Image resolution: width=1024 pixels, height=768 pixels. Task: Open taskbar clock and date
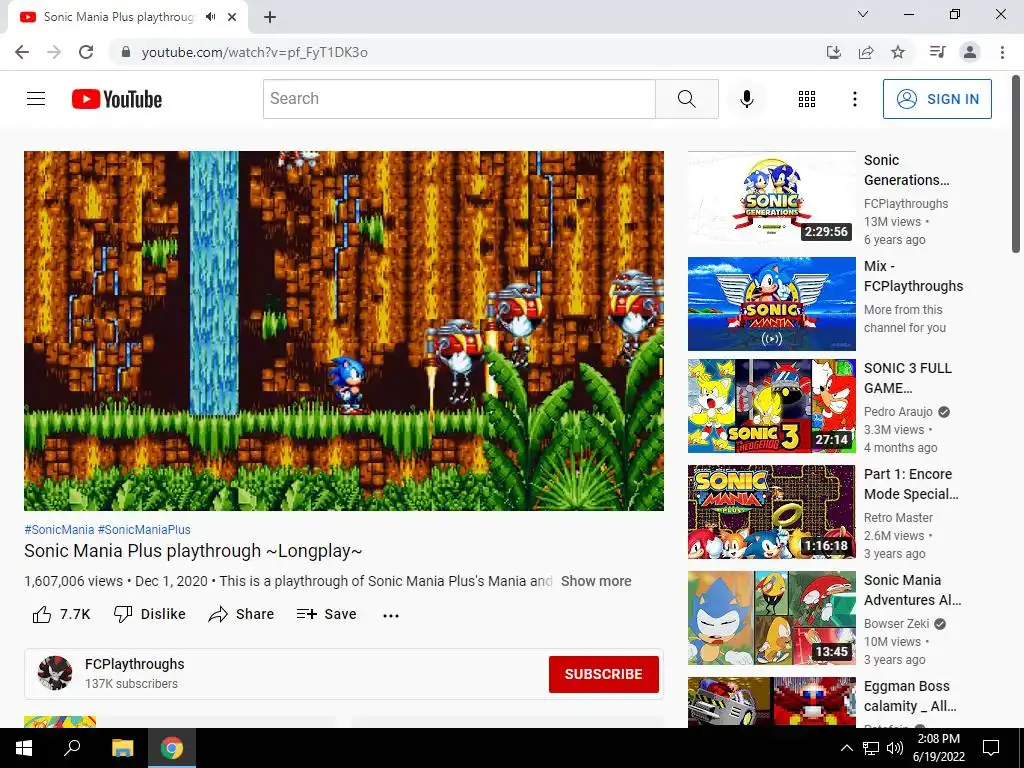938,748
